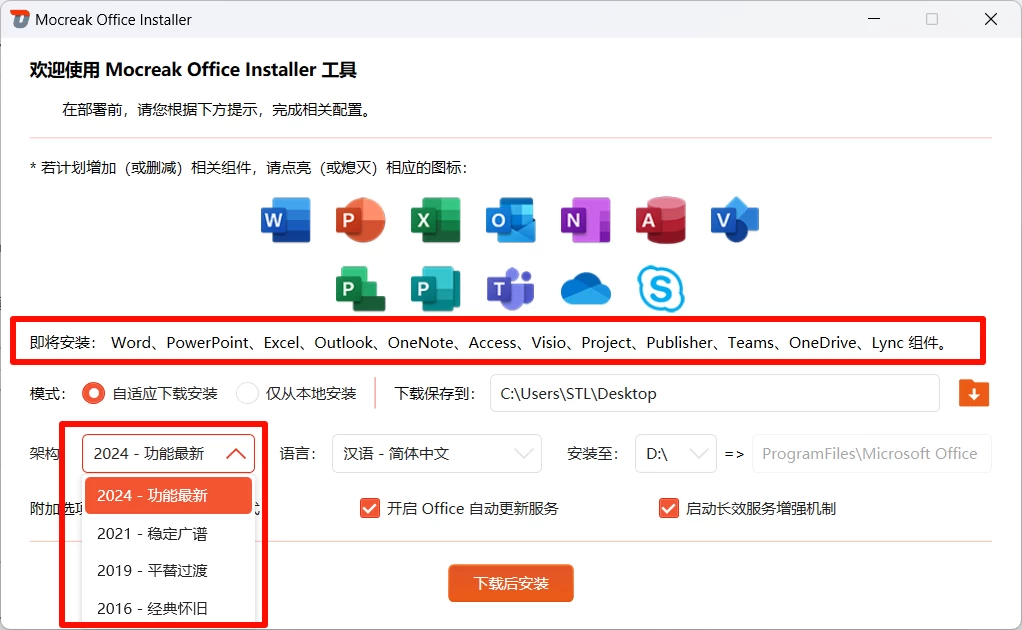Click the orange download folder browse icon
This screenshot has width=1022, height=630.
[x=974, y=393]
